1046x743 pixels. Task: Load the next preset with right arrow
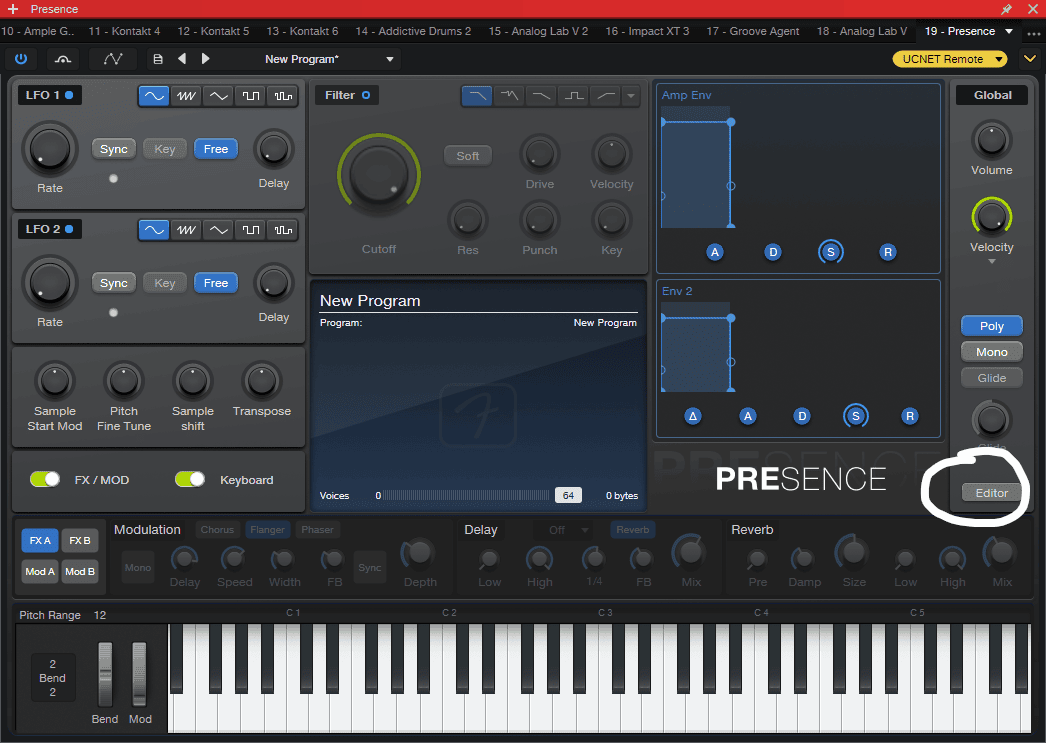[206, 59]
